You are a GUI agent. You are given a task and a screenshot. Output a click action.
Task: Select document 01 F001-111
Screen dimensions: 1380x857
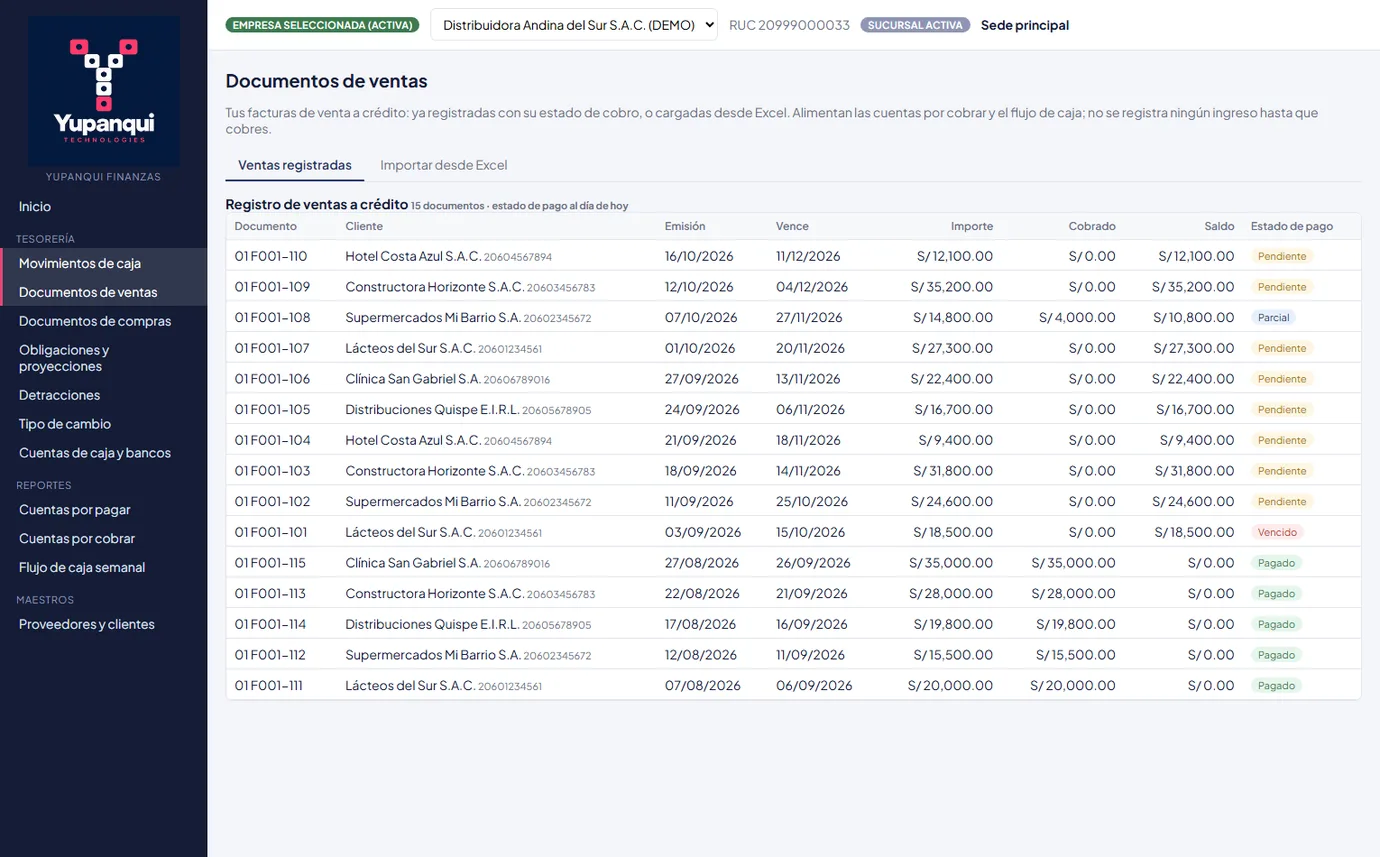[269, 686]
